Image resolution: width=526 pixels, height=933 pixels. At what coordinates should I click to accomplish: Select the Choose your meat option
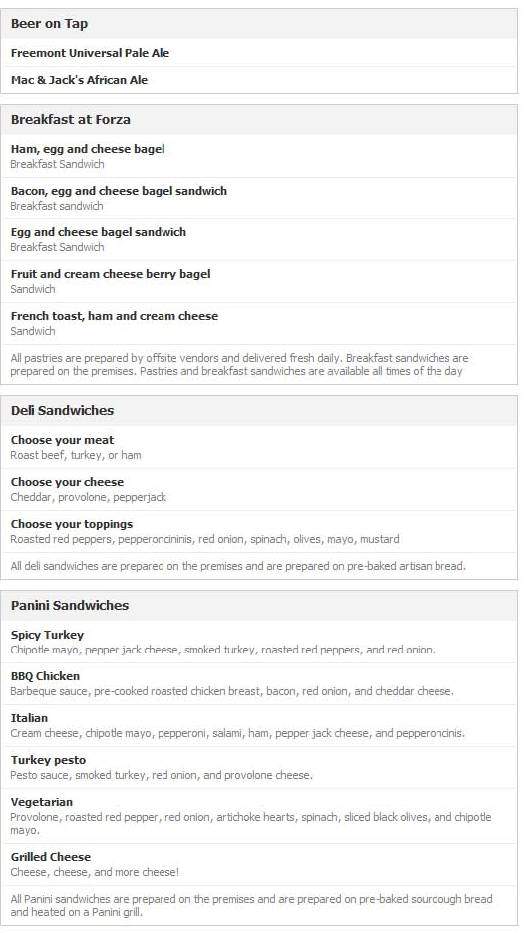click(259, 447)
